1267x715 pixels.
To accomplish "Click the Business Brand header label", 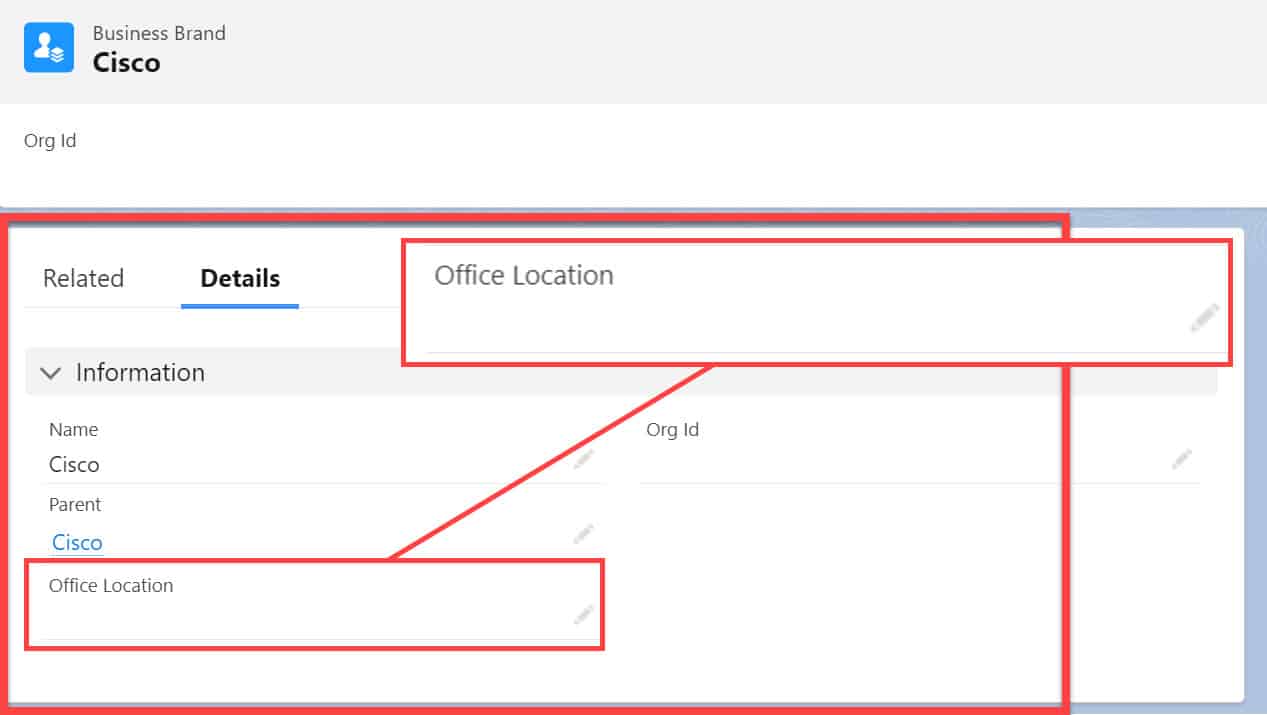I will pos(159,33).
